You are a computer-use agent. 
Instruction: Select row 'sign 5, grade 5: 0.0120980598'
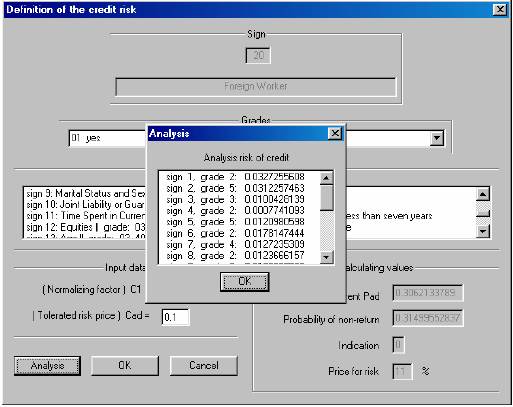pos(239,222)
